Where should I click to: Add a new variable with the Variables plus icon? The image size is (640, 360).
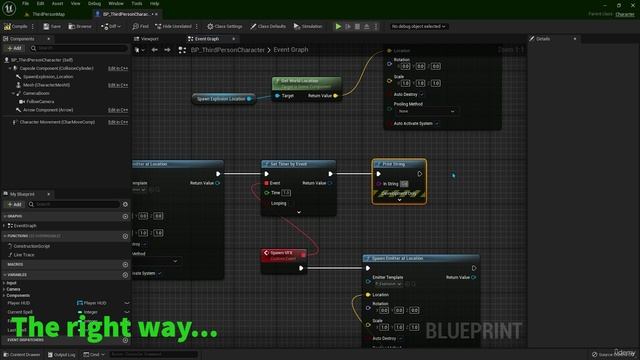click(125, 275)
